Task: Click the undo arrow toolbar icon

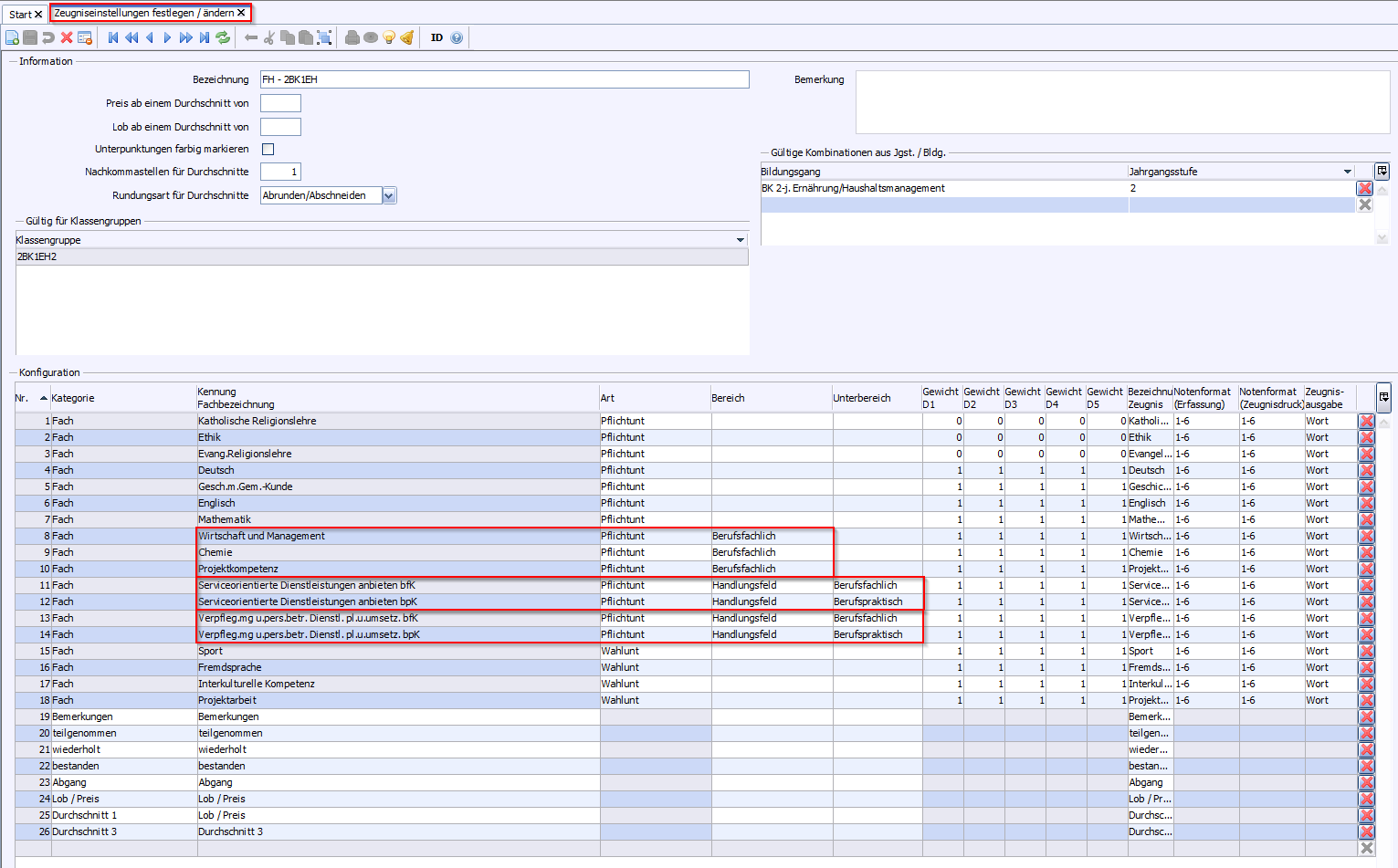Action: (x=48, y=37)
